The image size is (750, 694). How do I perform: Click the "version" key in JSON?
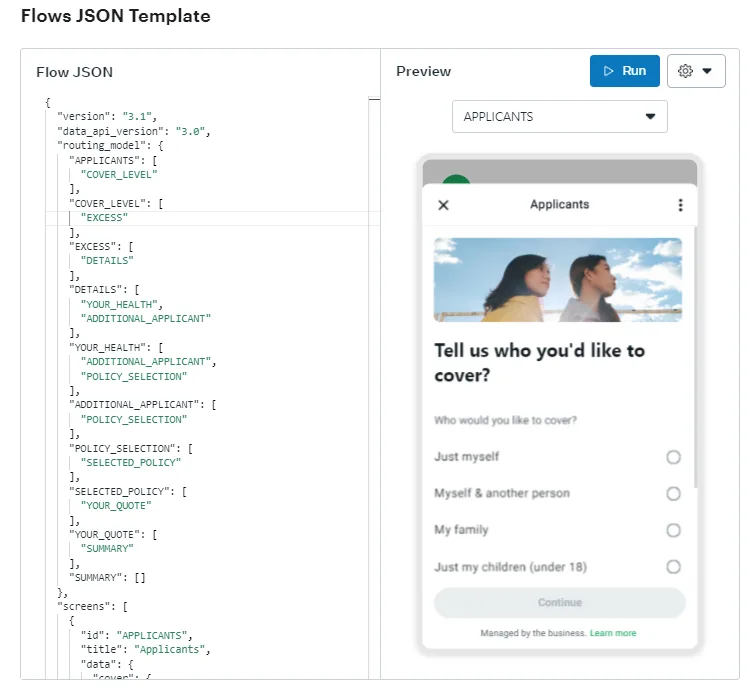point(84,116)
